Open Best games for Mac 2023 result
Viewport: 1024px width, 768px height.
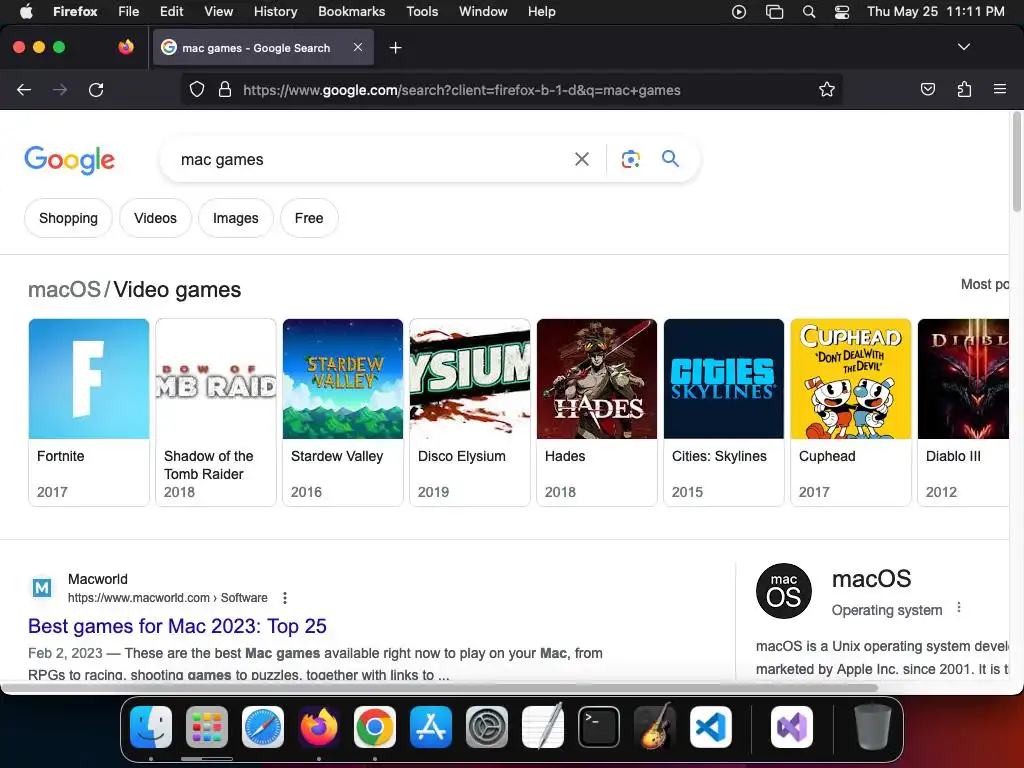click(177, 626)
